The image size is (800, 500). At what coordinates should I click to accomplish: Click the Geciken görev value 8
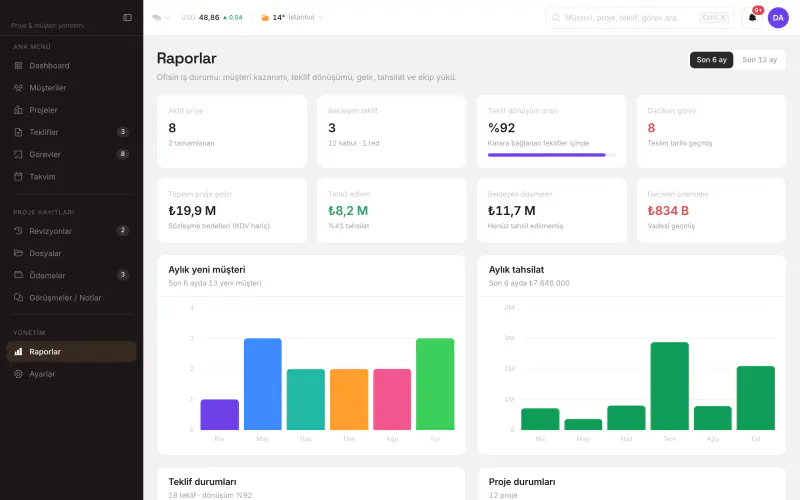click(x=652, y=128)
